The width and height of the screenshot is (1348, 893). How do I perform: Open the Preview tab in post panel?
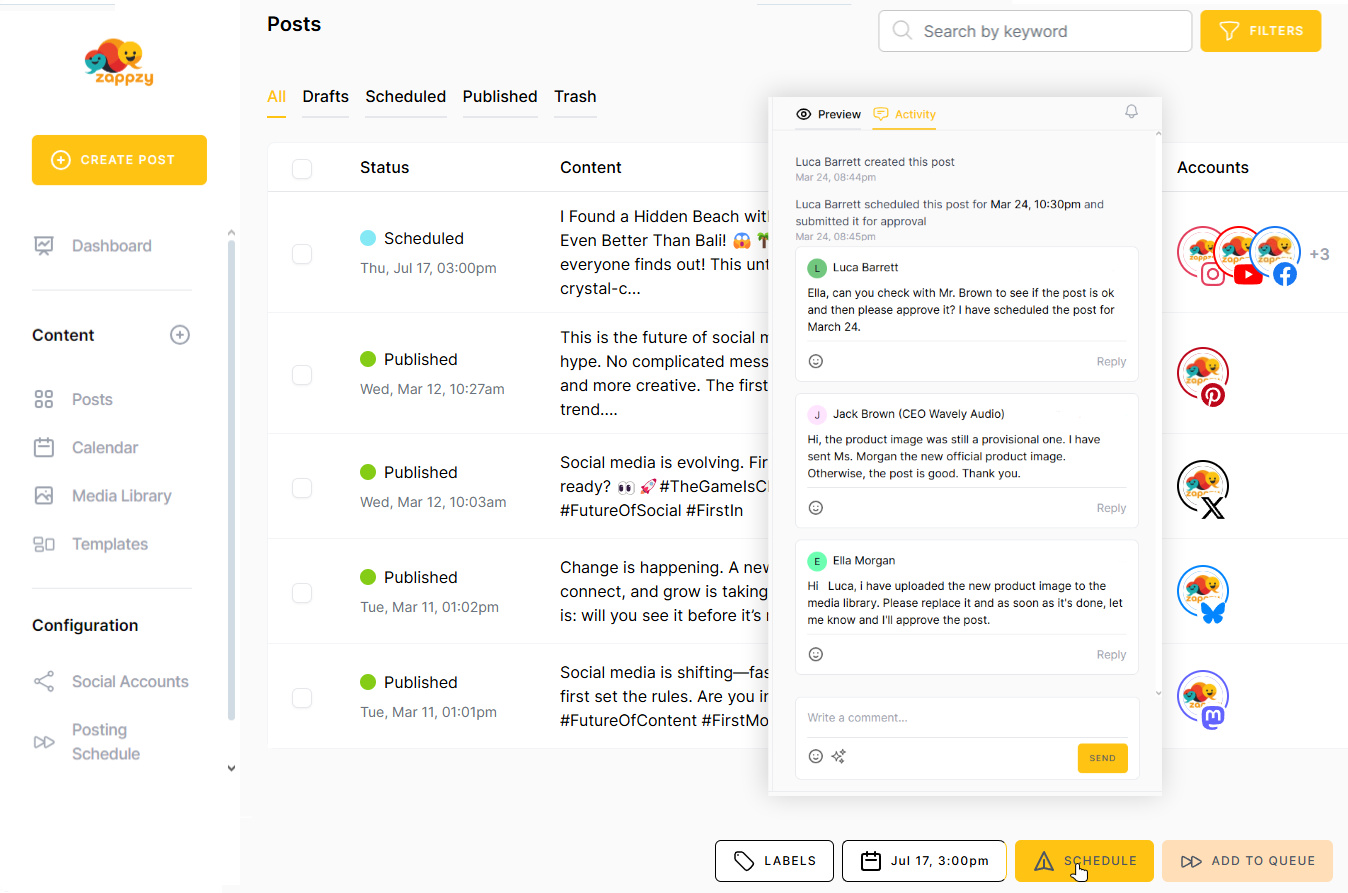coord(828,114)
